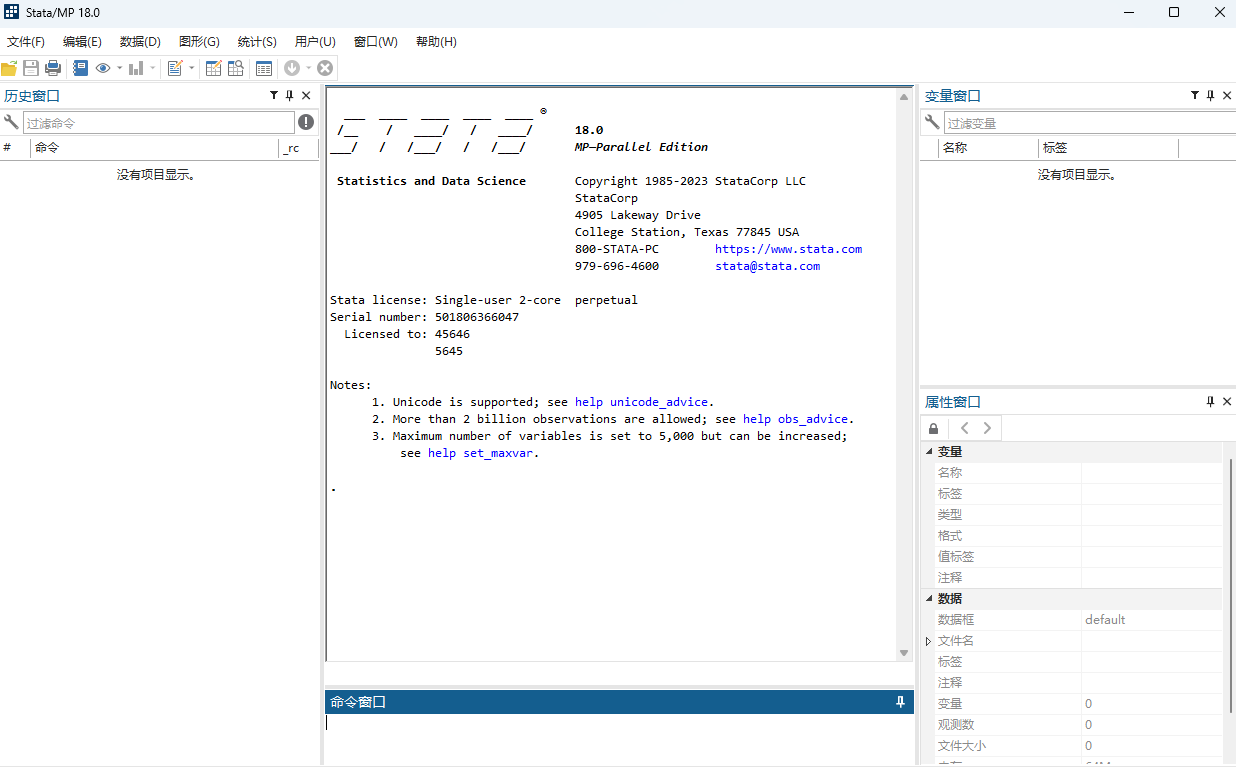This screenshot has width=1236, height=770.
Task: Toggle the lock icon in Properties window
Action: tap(934, 428)
